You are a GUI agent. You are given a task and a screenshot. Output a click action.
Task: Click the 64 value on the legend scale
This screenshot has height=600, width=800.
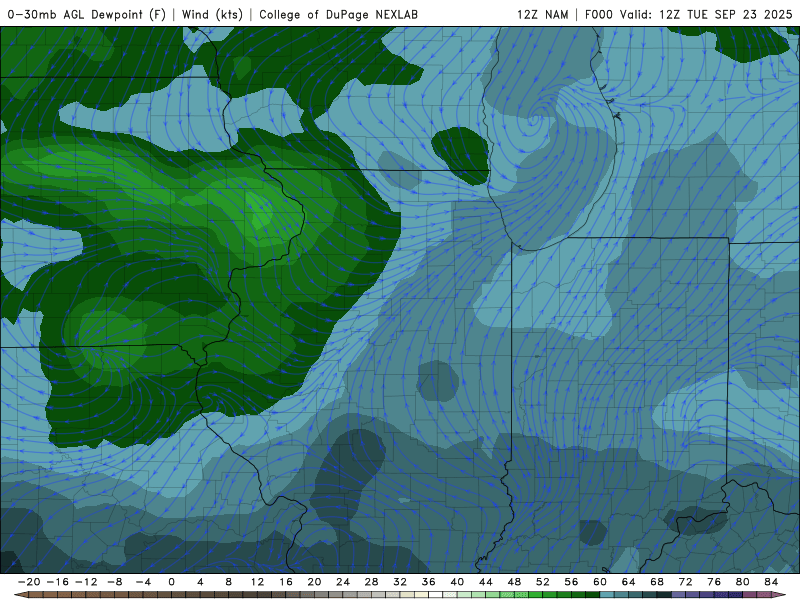pos(629,582)
